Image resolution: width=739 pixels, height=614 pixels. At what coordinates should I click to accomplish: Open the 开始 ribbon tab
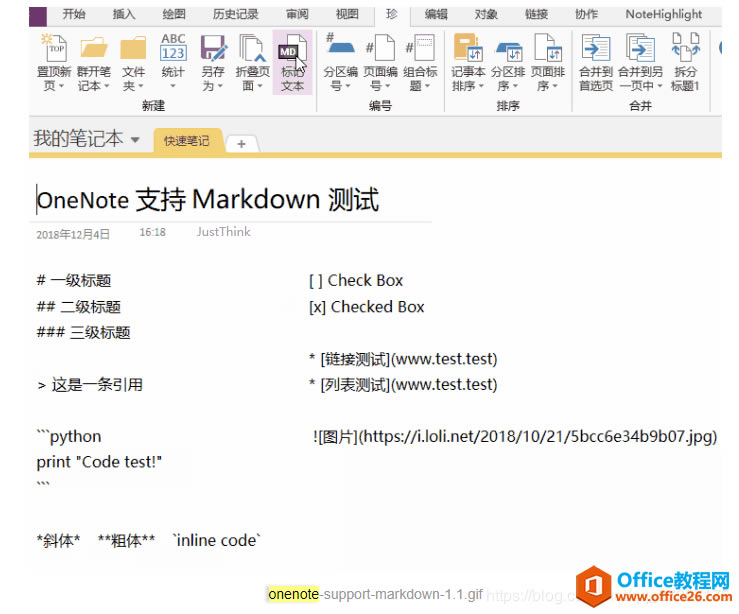tap(74, 14)
